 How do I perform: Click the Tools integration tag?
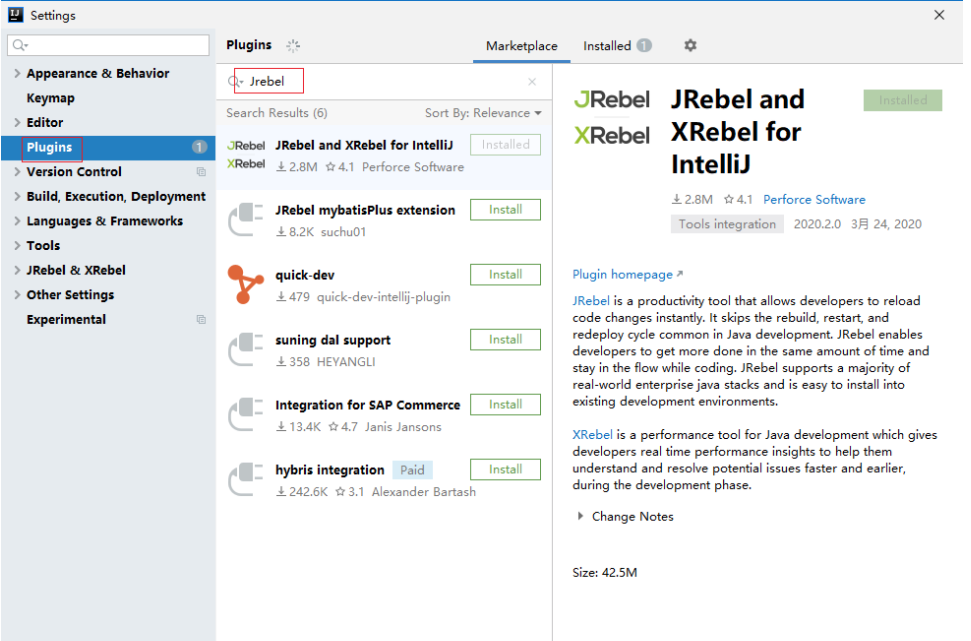coord(727,224)
